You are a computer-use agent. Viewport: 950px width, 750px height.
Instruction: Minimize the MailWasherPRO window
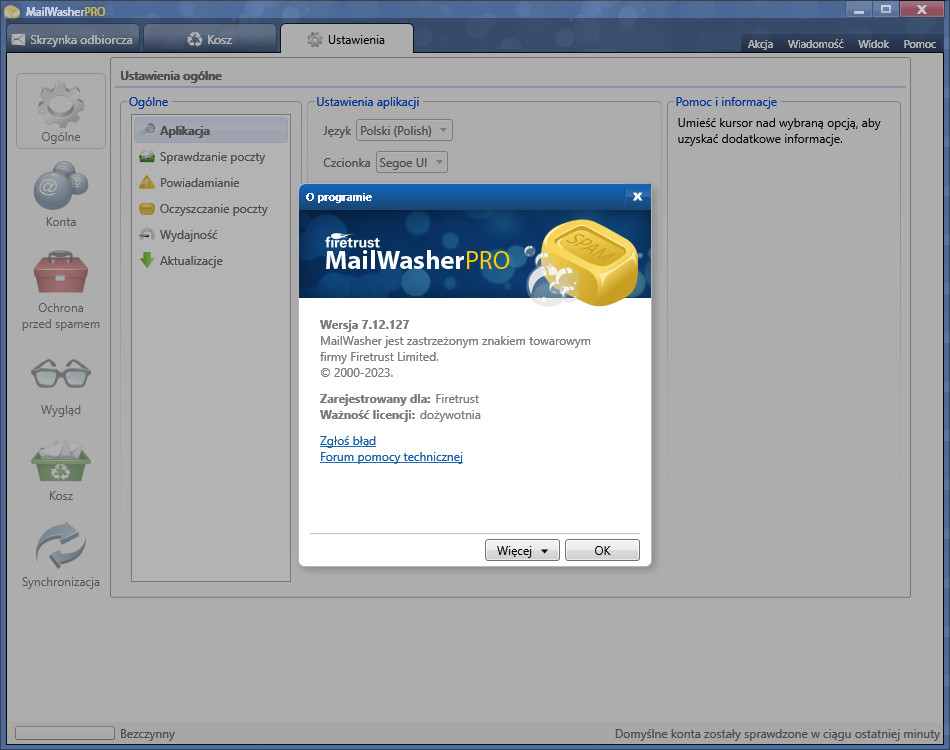click(859, 10)
